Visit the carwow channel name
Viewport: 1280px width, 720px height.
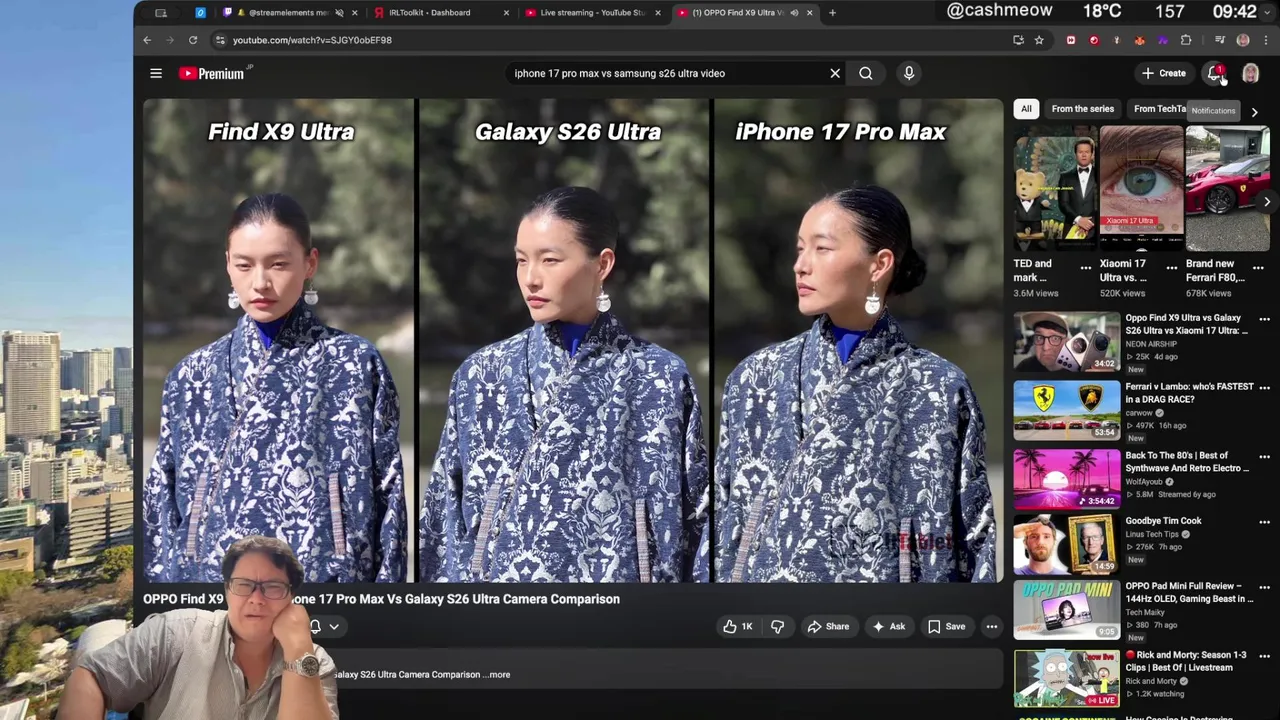point(1139,413)
